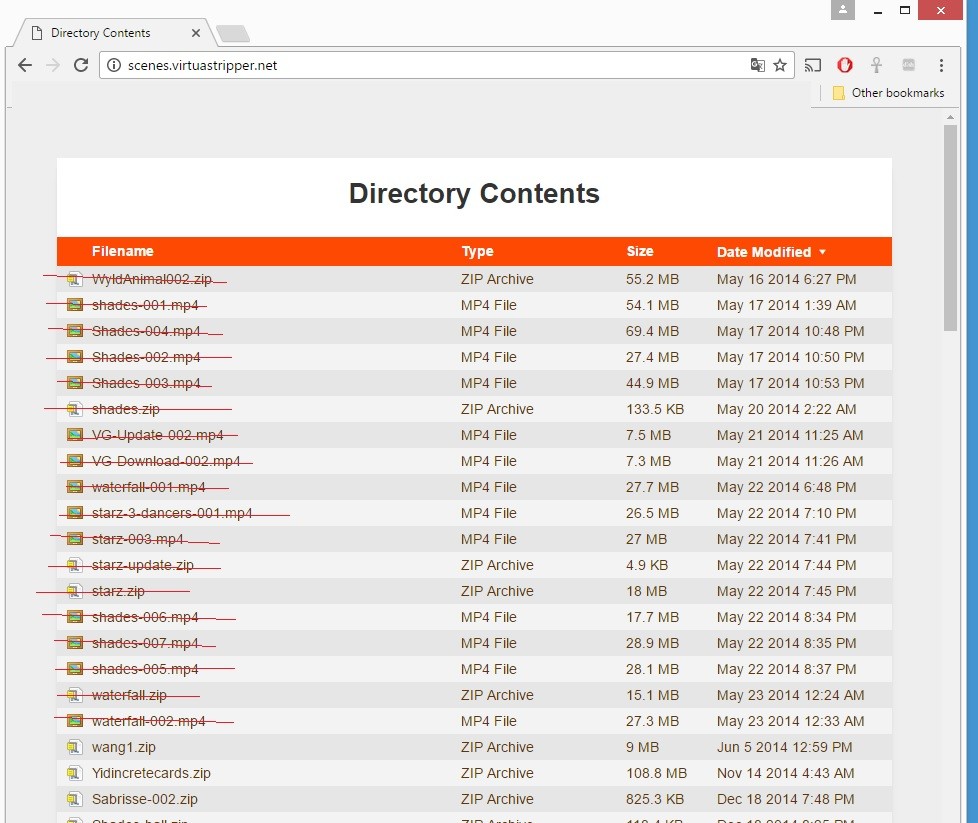Click the browser back arrow
Viewport: 978px width, 823px height.
(x=25, y=66)
